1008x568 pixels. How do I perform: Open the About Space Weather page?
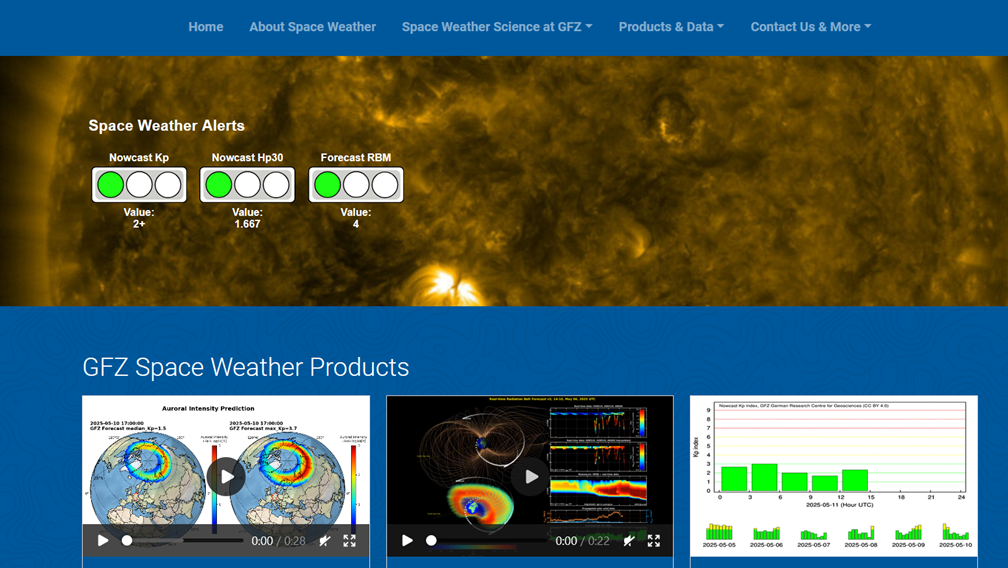pyautogui.click(x=313, y=27)
